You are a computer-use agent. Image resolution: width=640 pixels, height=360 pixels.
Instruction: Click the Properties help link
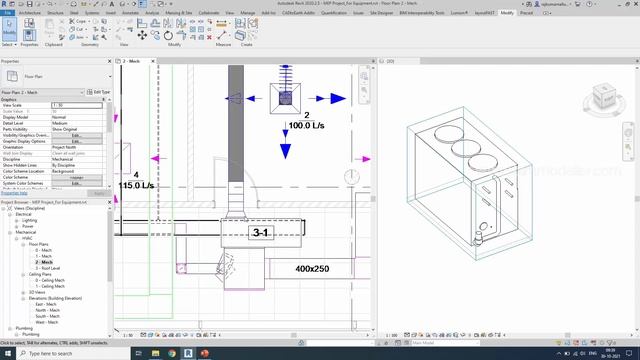click(14, 193)
